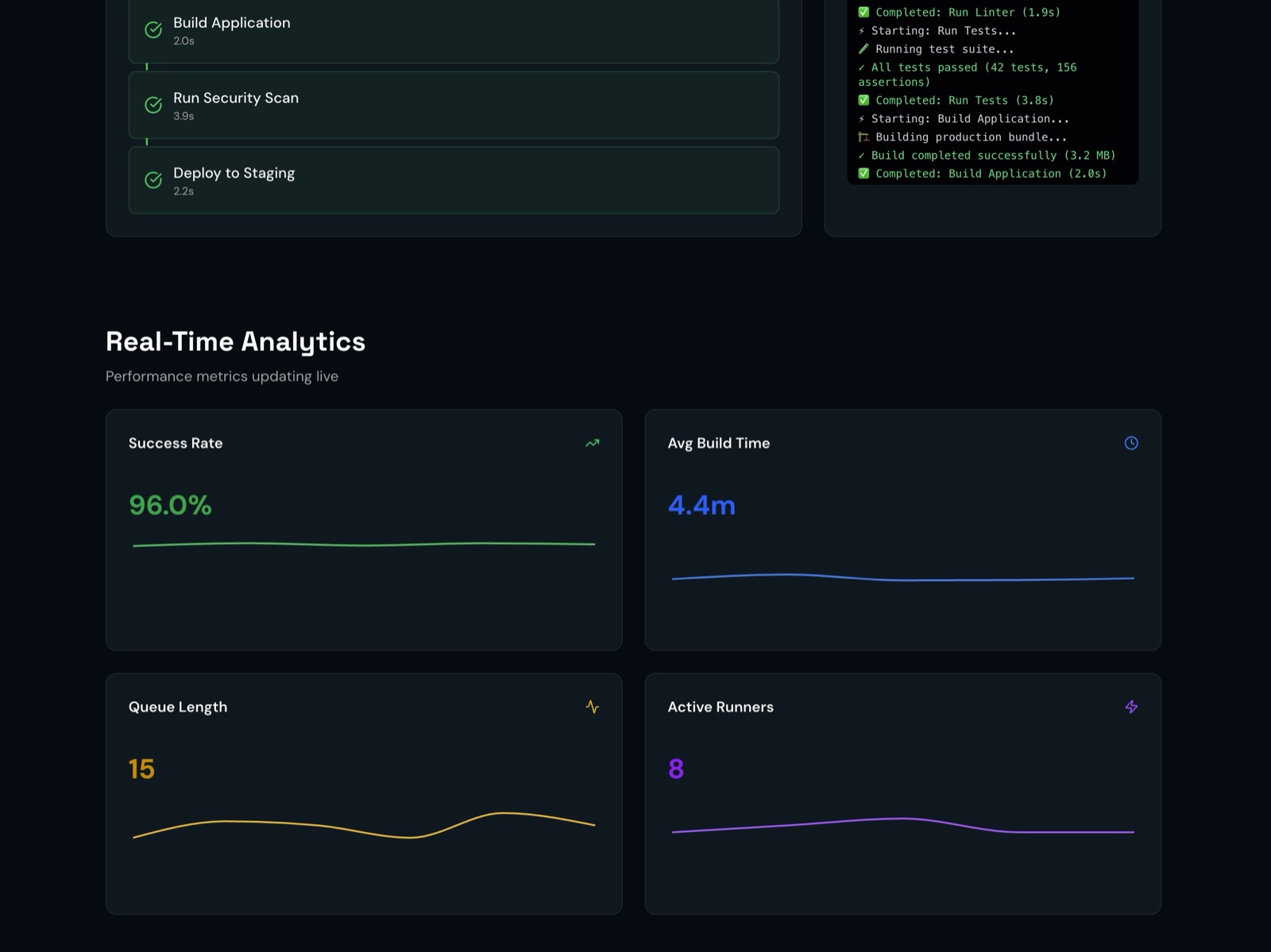Click 'Performance metrics updating live' subtitle
This screenshot has height=952, width=1271.
coord(222,376)
